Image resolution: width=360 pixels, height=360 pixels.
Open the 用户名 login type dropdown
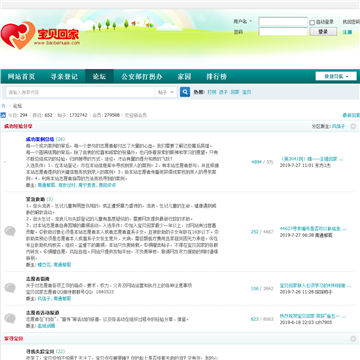pos(243,22)
